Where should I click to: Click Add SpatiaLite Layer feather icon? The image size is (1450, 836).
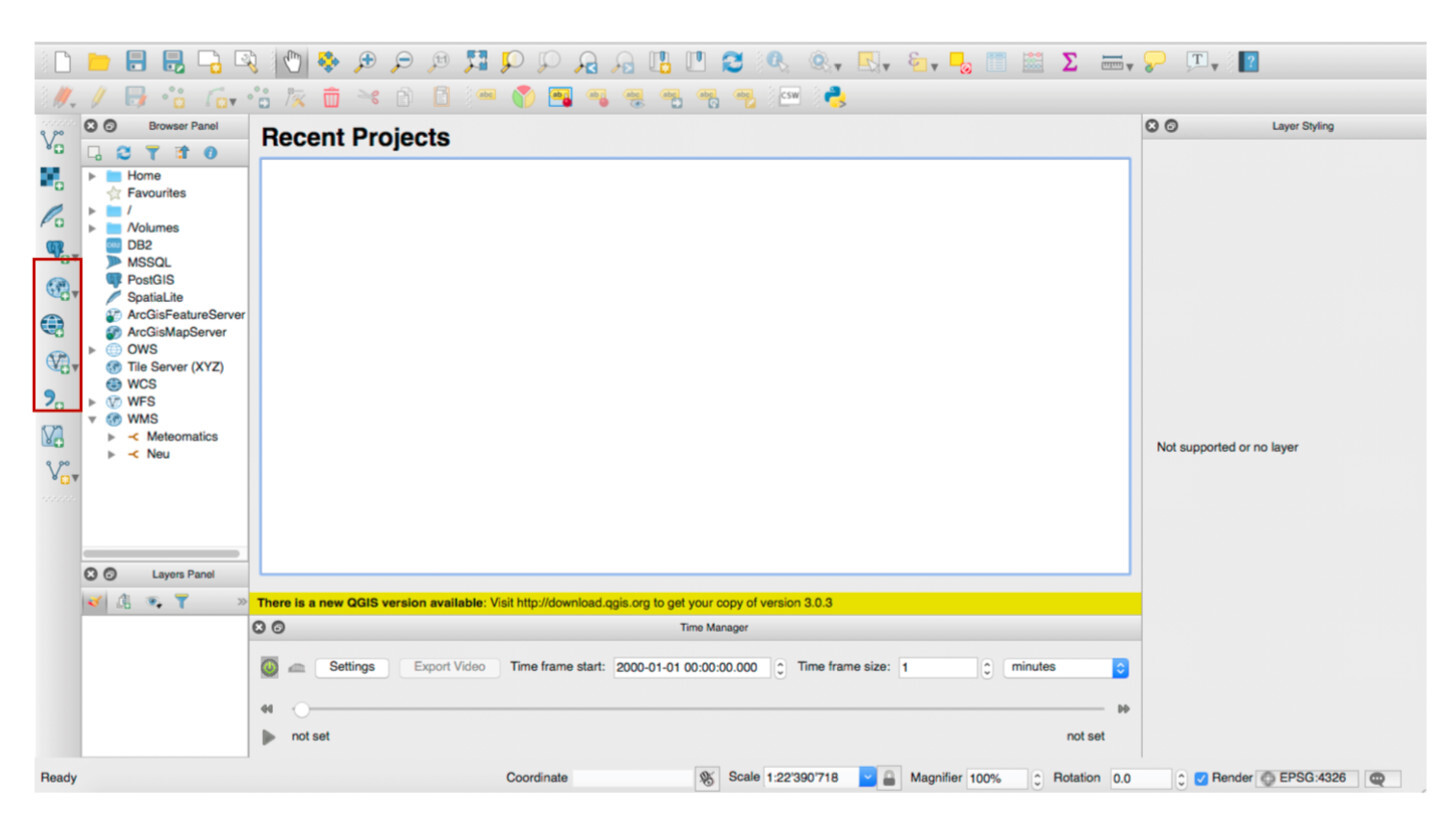click(x=52, y=215)
